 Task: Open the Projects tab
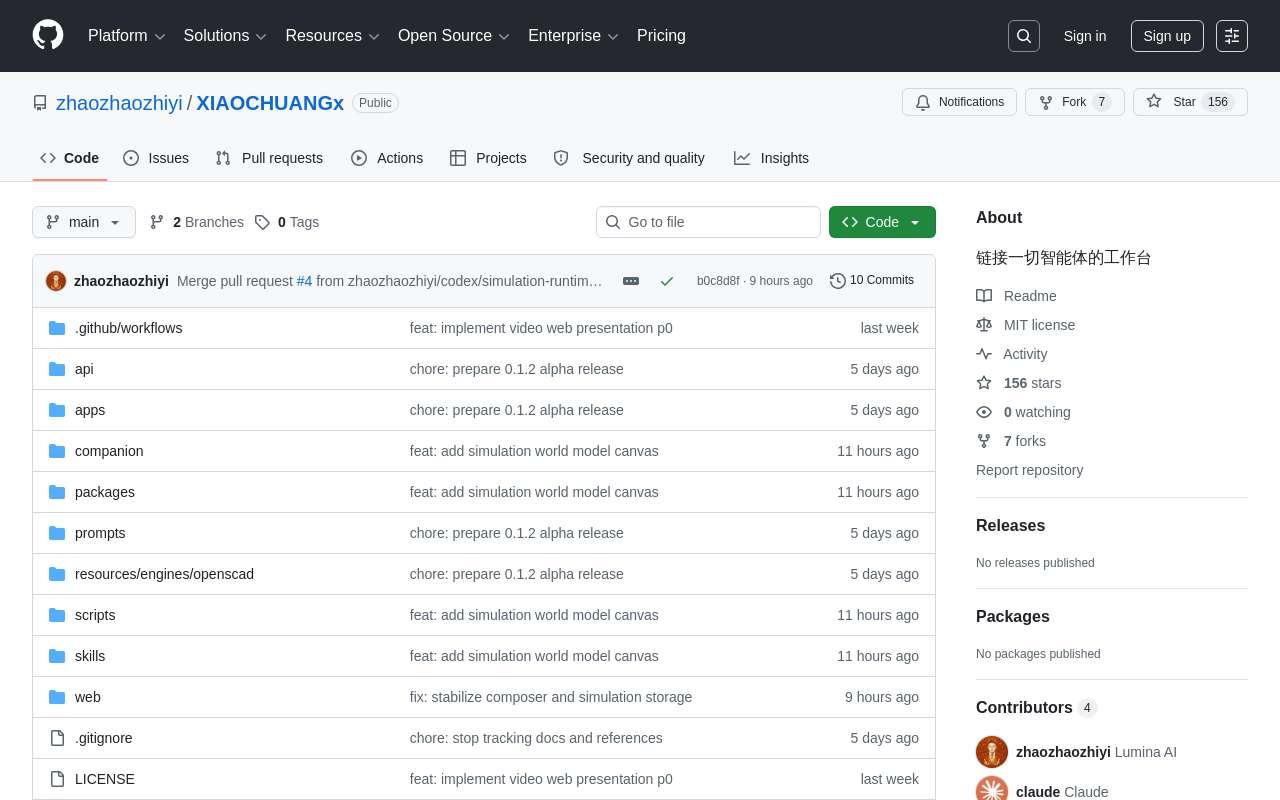pos(488,158)
